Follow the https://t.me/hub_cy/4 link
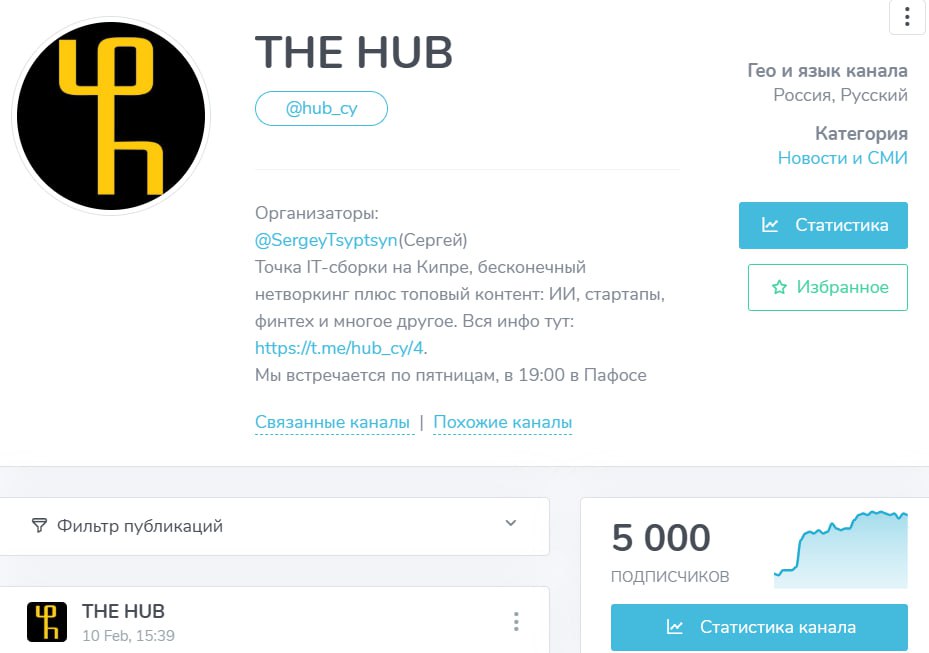The image size is (929, 653). (339, 348)
